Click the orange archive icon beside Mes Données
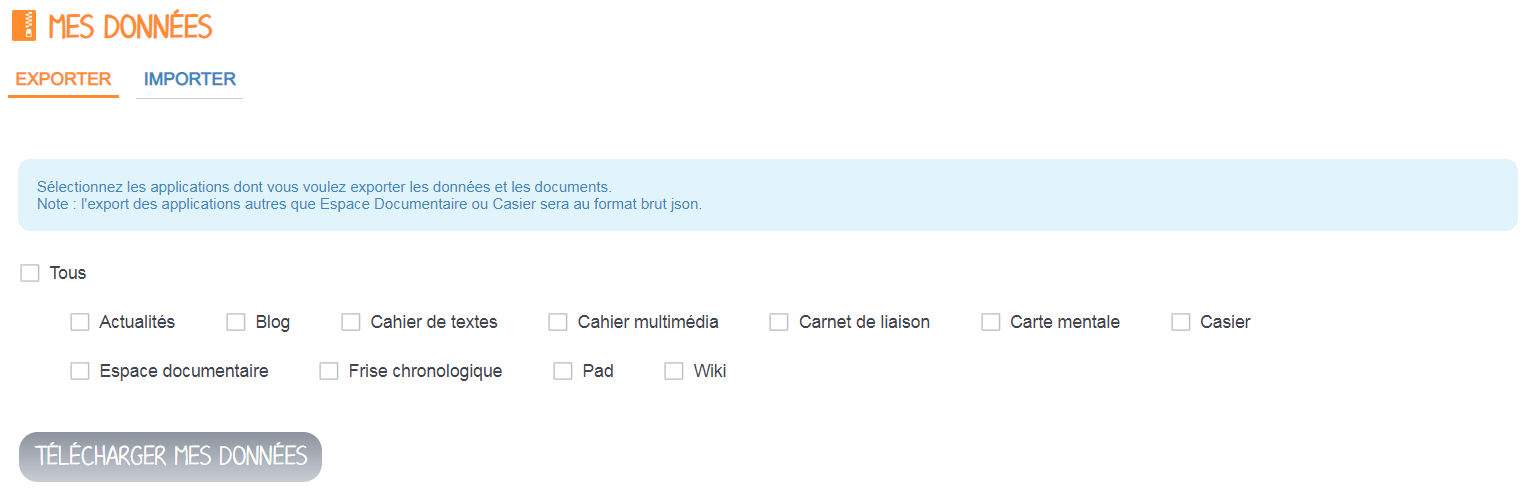Image resolution: width=1537 pixels, height=499 pixels. coord(24,26)
